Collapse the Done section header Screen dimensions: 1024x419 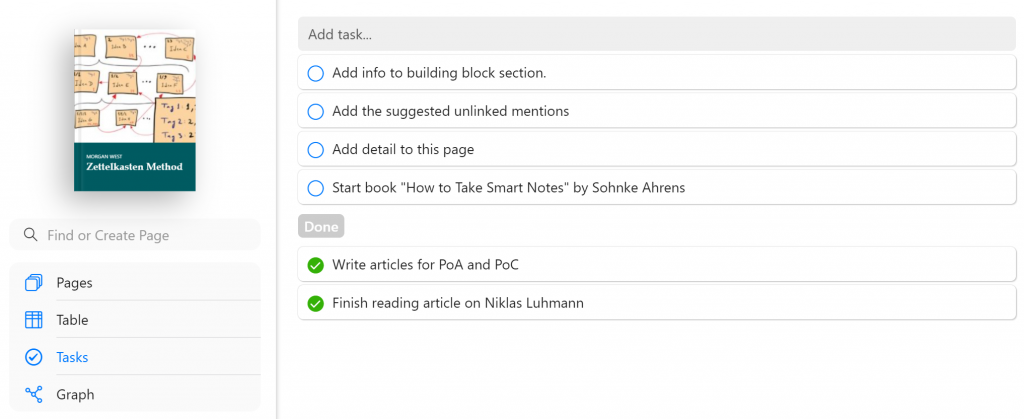pyautogui.click(x=321, y=227)
